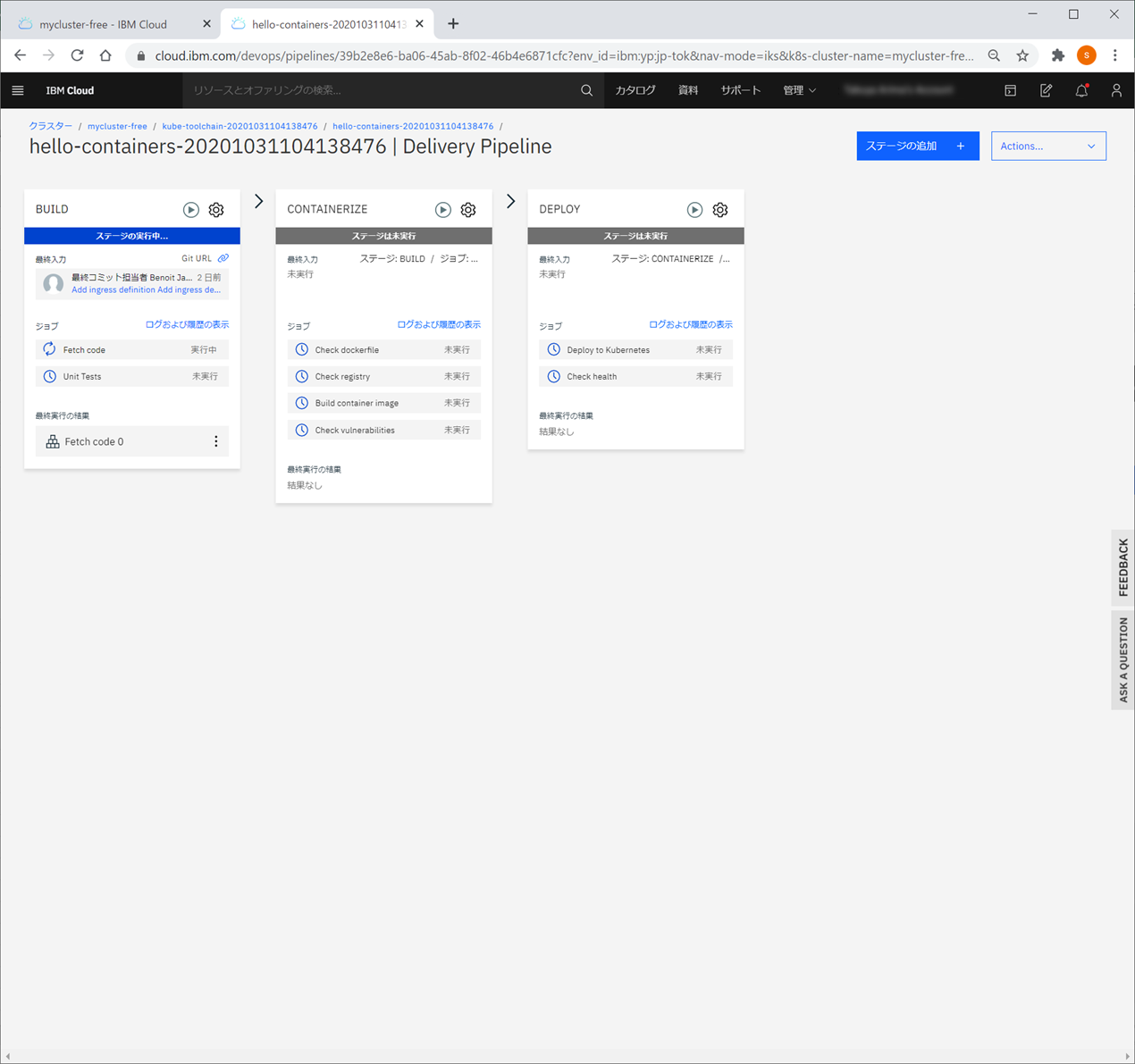
Task: Open Chrome three-dot menu
Action: tap(1114, 55)
